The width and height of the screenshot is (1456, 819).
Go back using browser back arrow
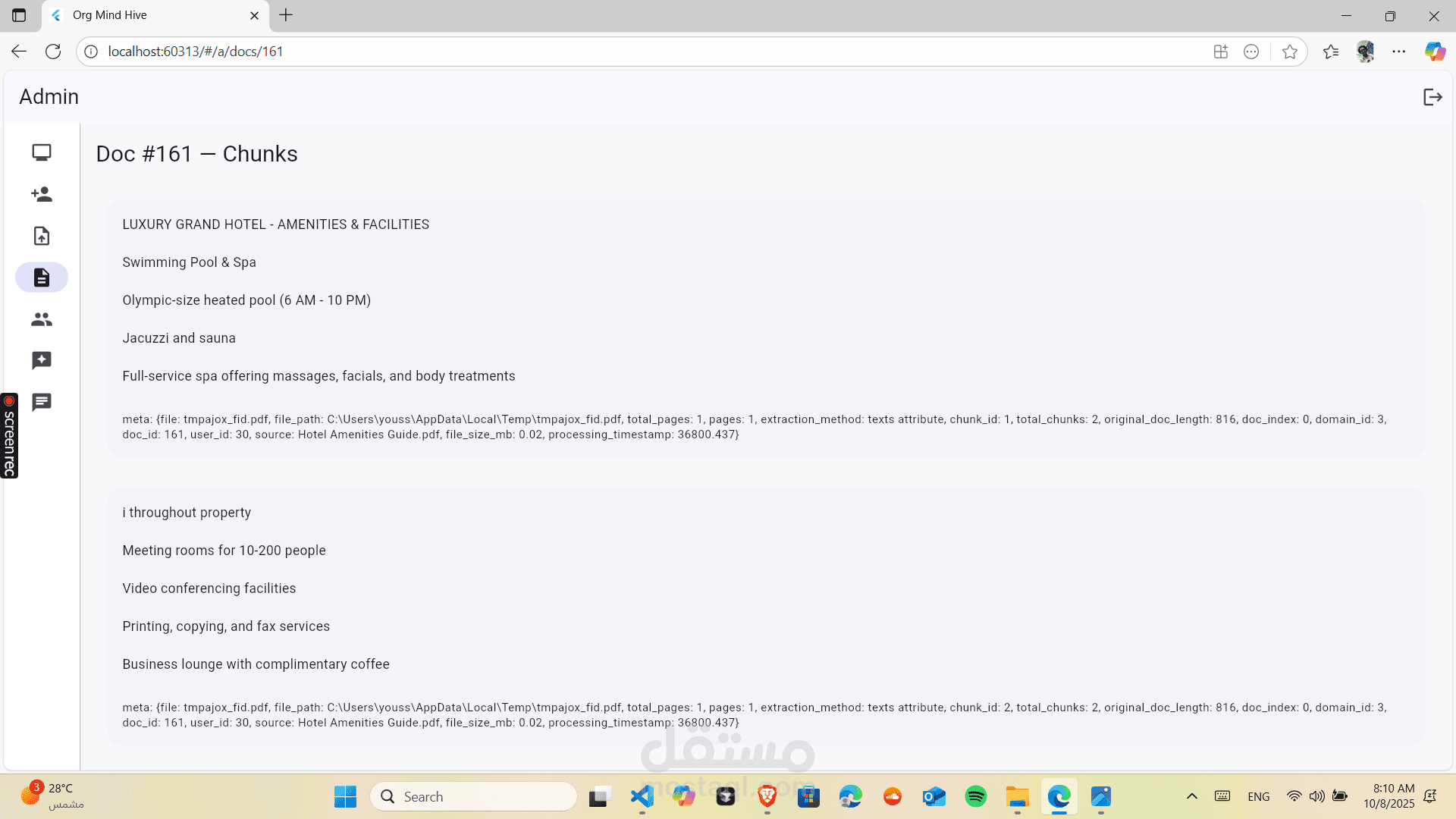(x=19, y=52)
